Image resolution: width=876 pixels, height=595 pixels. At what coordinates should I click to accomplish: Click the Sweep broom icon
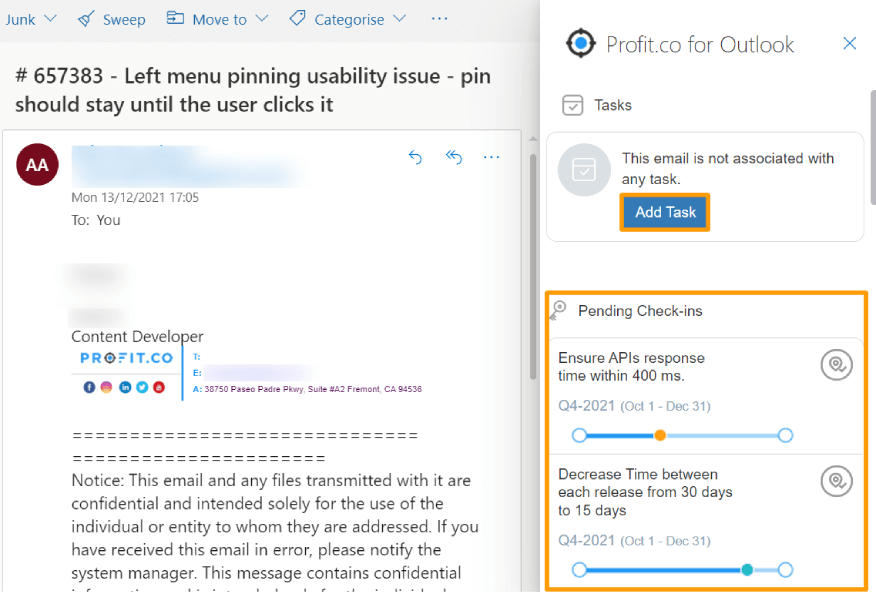[x=86, y=19]
